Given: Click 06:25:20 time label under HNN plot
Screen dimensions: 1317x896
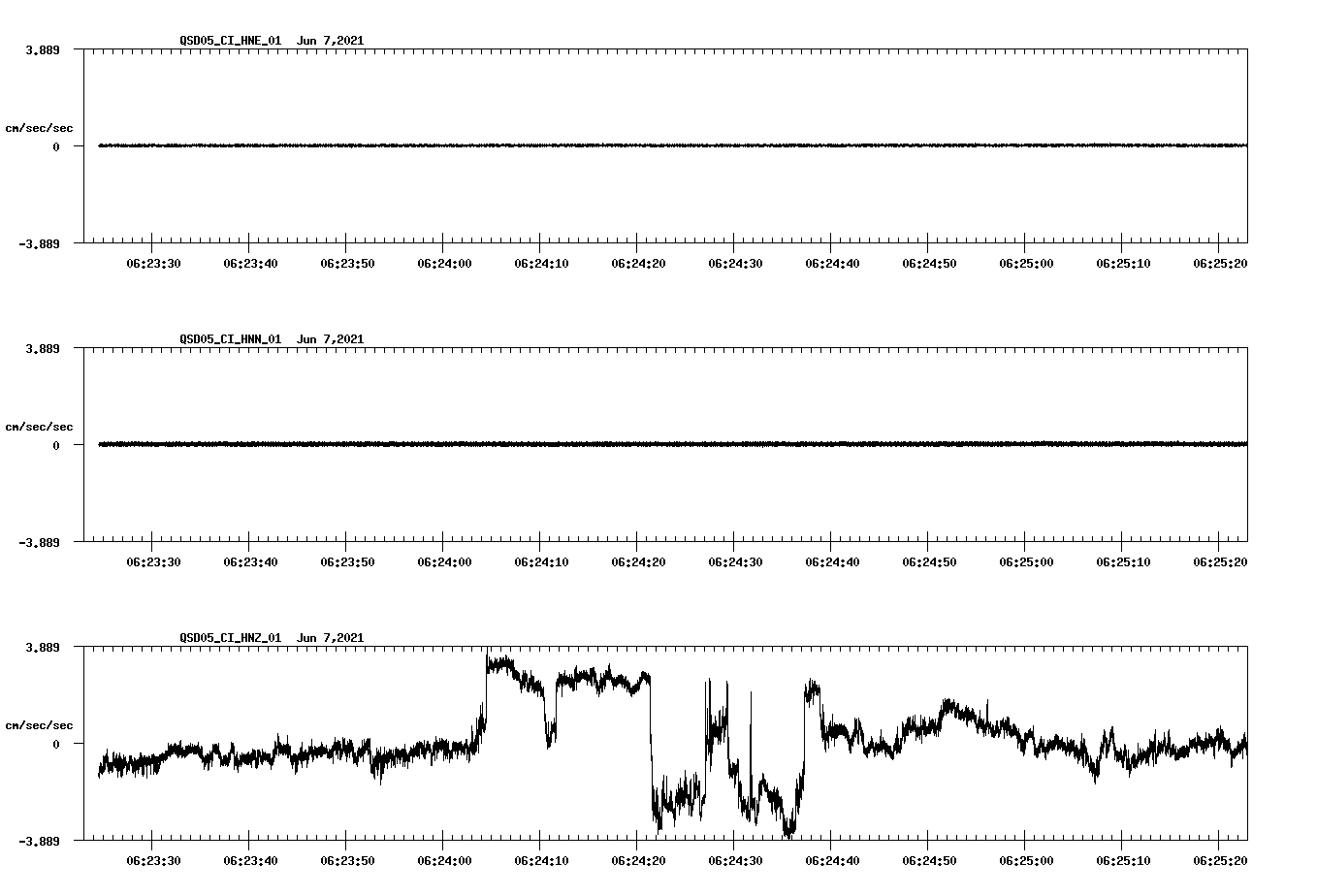Looking at the screenshot, I should [1220, 562].
